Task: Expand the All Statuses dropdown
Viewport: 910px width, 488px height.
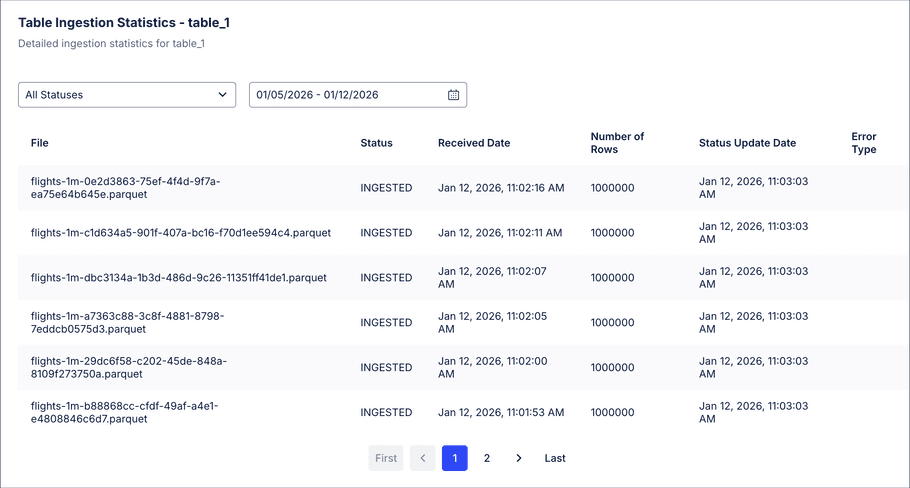Action: (x=127, y=95)
